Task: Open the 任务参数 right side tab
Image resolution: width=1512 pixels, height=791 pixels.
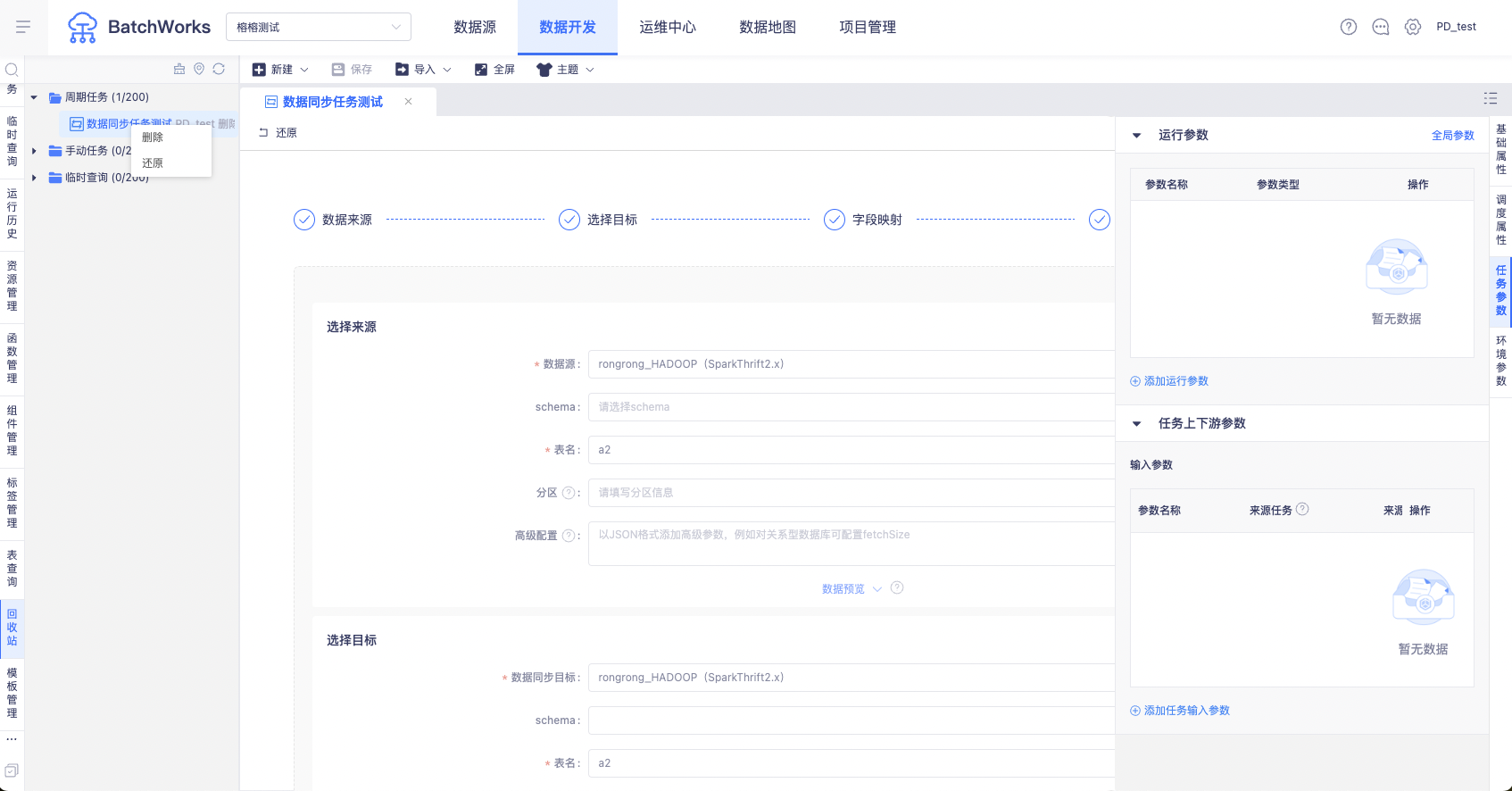Action: pyautogui.click(x=1501, y=290)
